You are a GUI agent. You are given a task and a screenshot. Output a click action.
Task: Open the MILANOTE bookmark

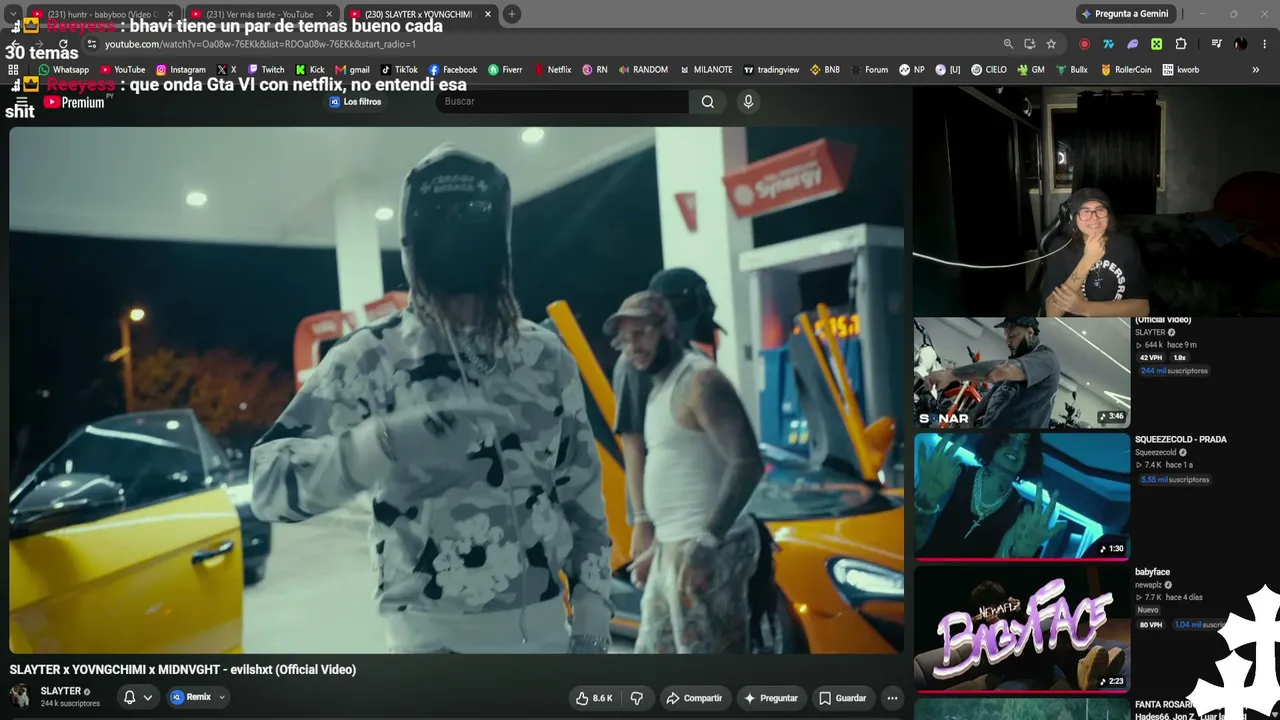706,70
